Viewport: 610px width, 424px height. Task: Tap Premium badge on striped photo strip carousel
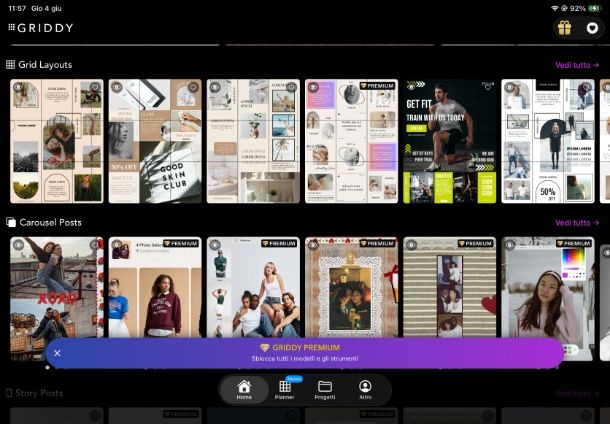(475, 244)
